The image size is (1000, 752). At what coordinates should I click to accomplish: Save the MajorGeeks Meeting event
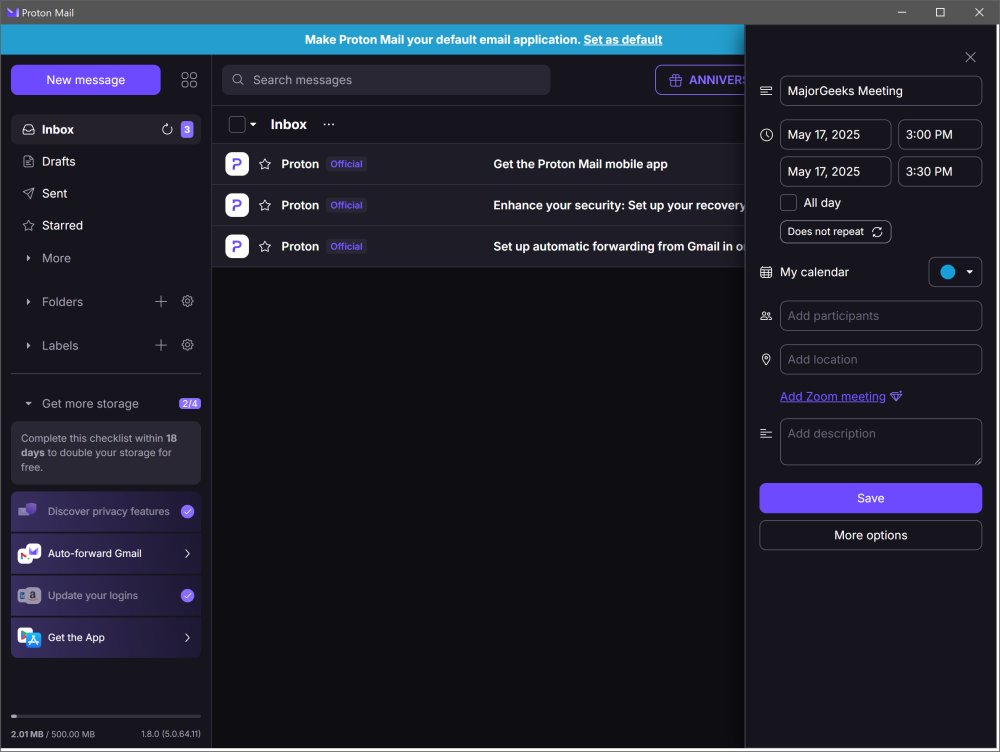click(870, 498)
